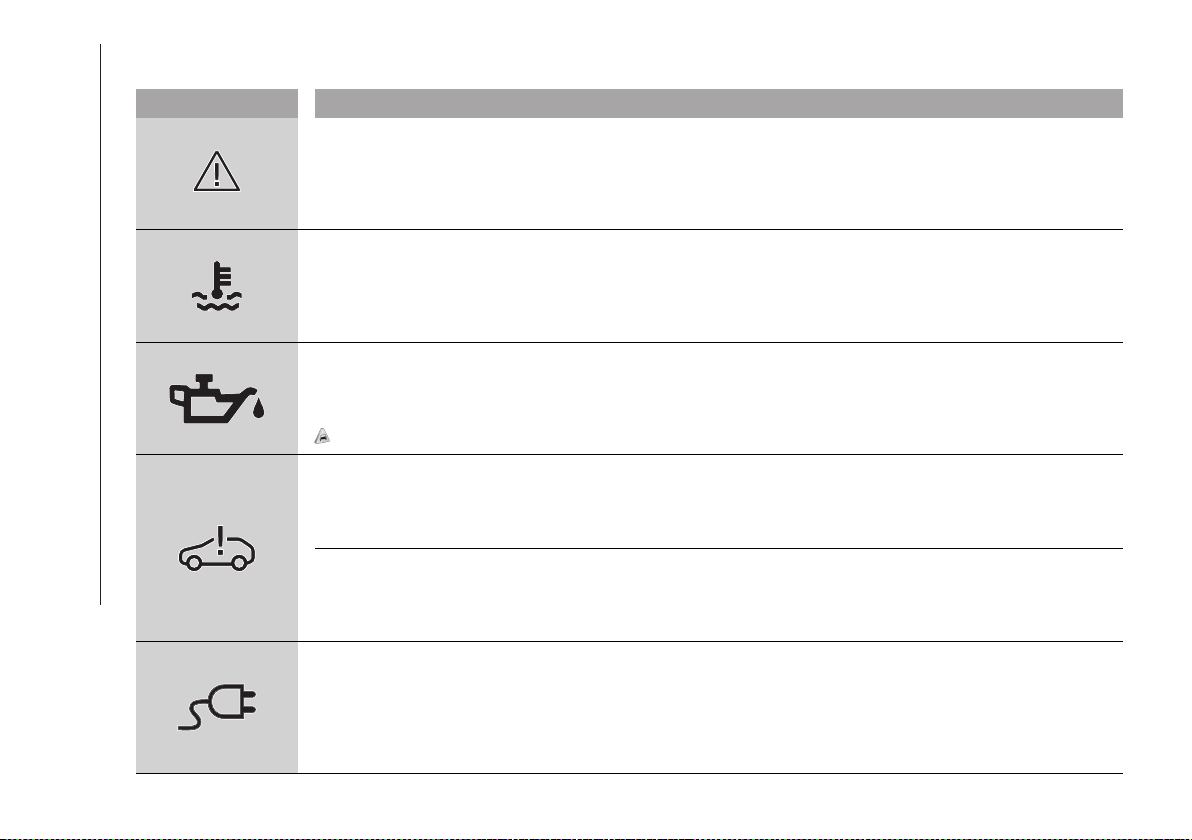The image size is (1192, 840).
Task: Select the engine coolant temperature icon
Action: [x=217, y=286]
